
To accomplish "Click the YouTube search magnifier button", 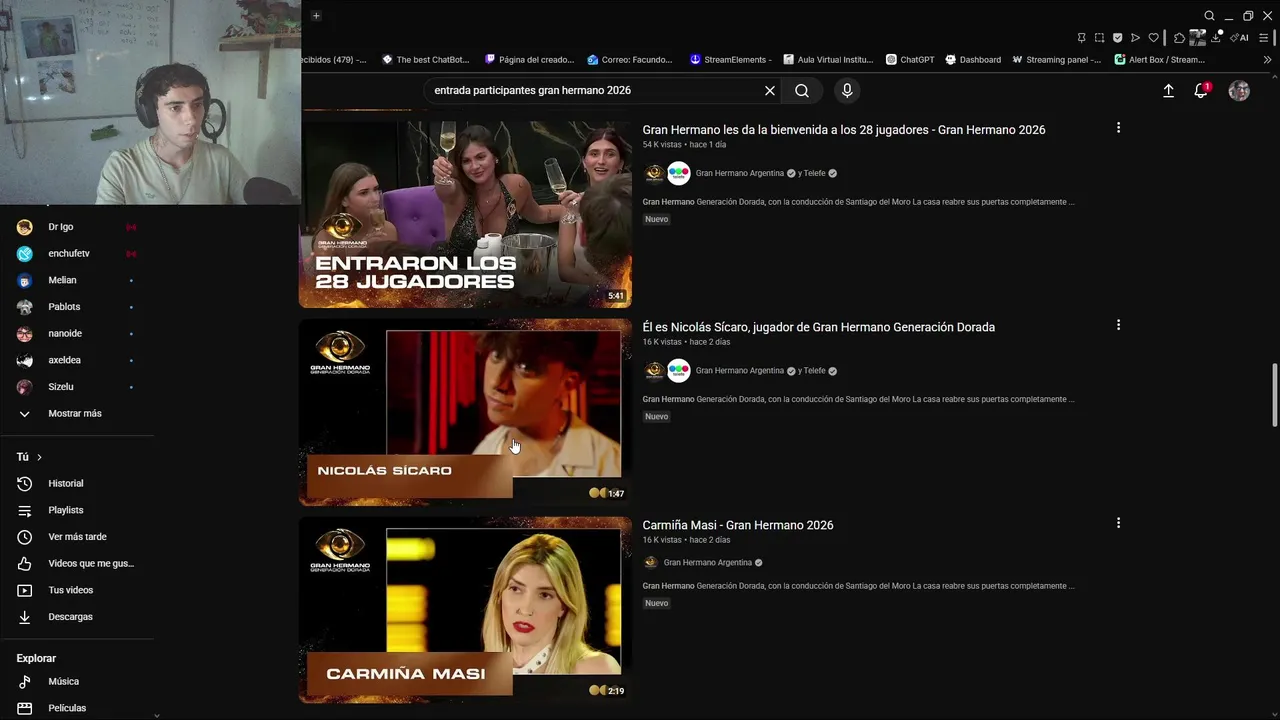I will [802, 90].
